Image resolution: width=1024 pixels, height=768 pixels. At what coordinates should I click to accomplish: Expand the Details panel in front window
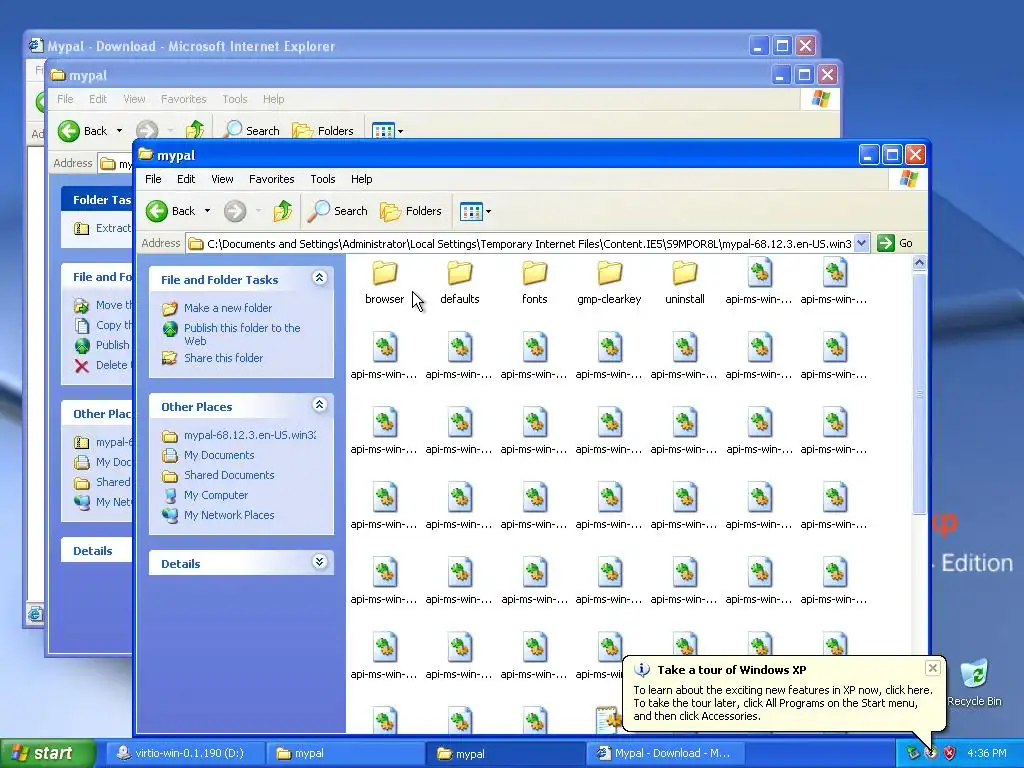[319, 562]
